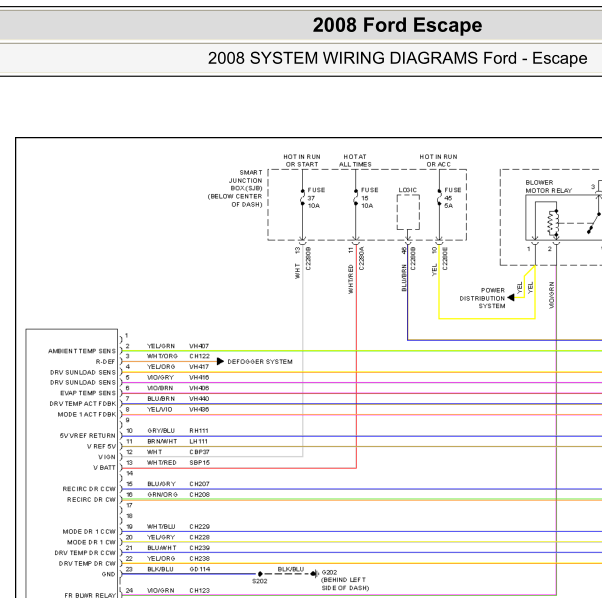Viewport: 602px width, 598px height.
Task: Click the dashed LOGIC box
Action: (x=408, y=212)
